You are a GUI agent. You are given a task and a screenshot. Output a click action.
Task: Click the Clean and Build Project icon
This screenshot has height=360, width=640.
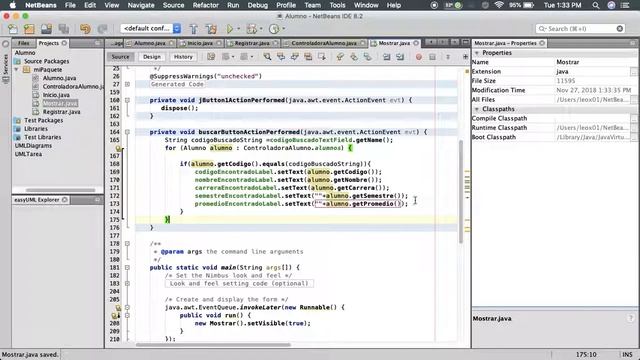(211, 29)
